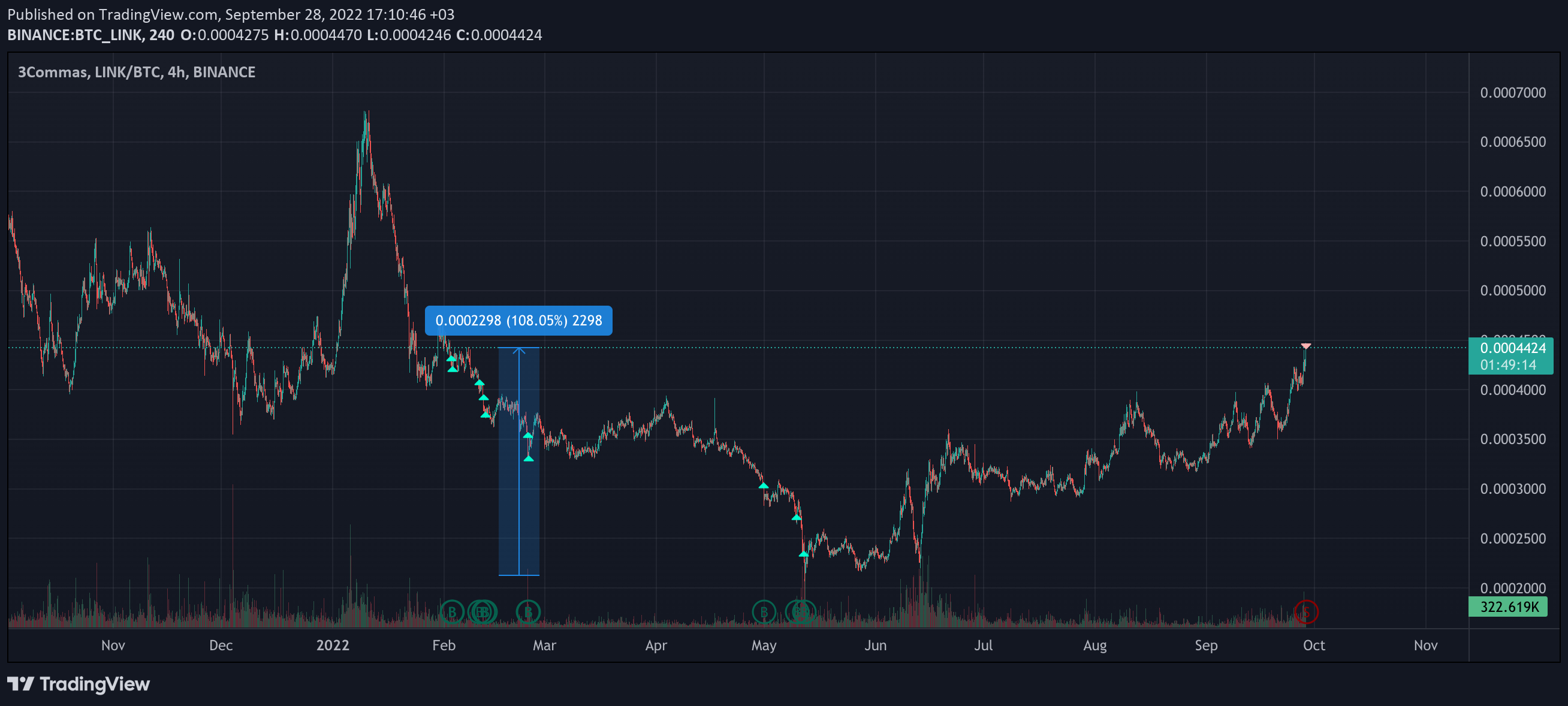The height and width of the screenshot is (706, 1568).
Task: Click the candle countdown 01:49:14
Action: [1507, 365]
